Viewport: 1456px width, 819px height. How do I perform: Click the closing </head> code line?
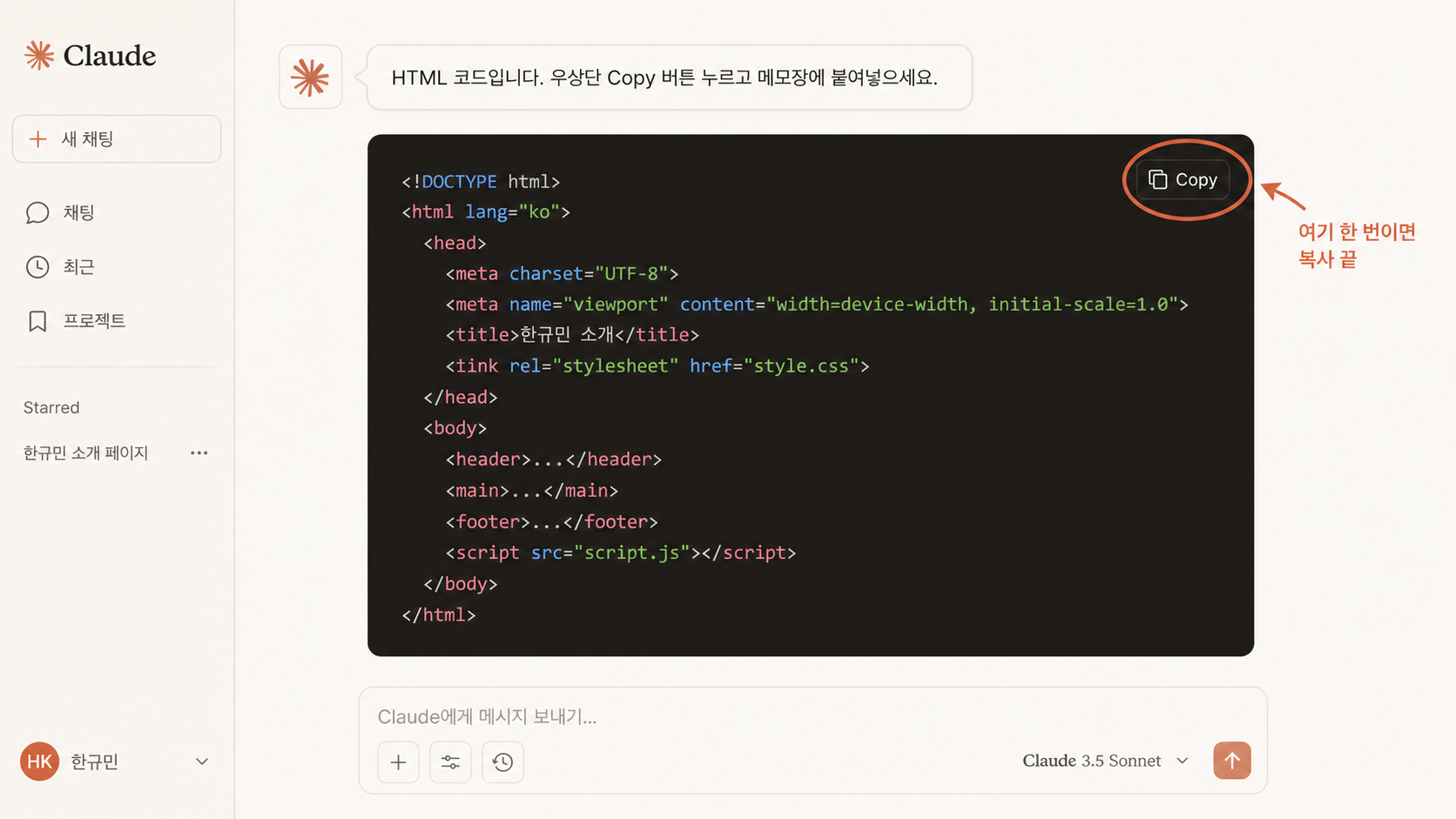click(461, 397)
